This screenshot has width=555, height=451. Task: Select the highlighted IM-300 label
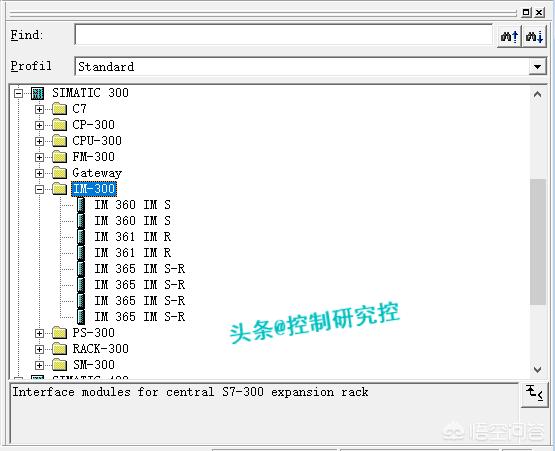(x=94, y=189)
